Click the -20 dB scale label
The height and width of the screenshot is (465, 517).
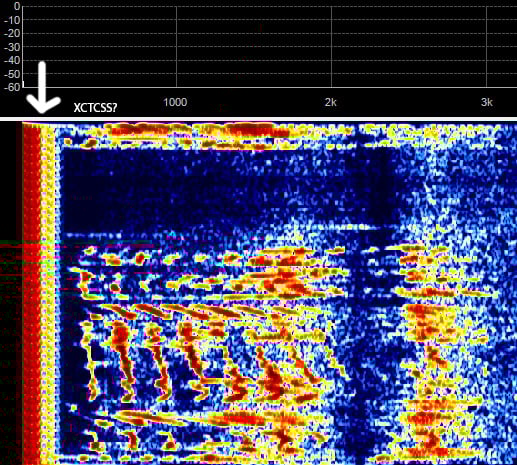click(12, 33)
